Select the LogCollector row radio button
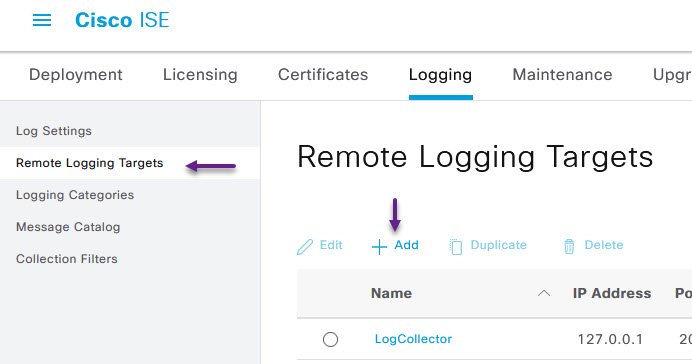Screen dimensions: 692x364 tap(330, 339)
